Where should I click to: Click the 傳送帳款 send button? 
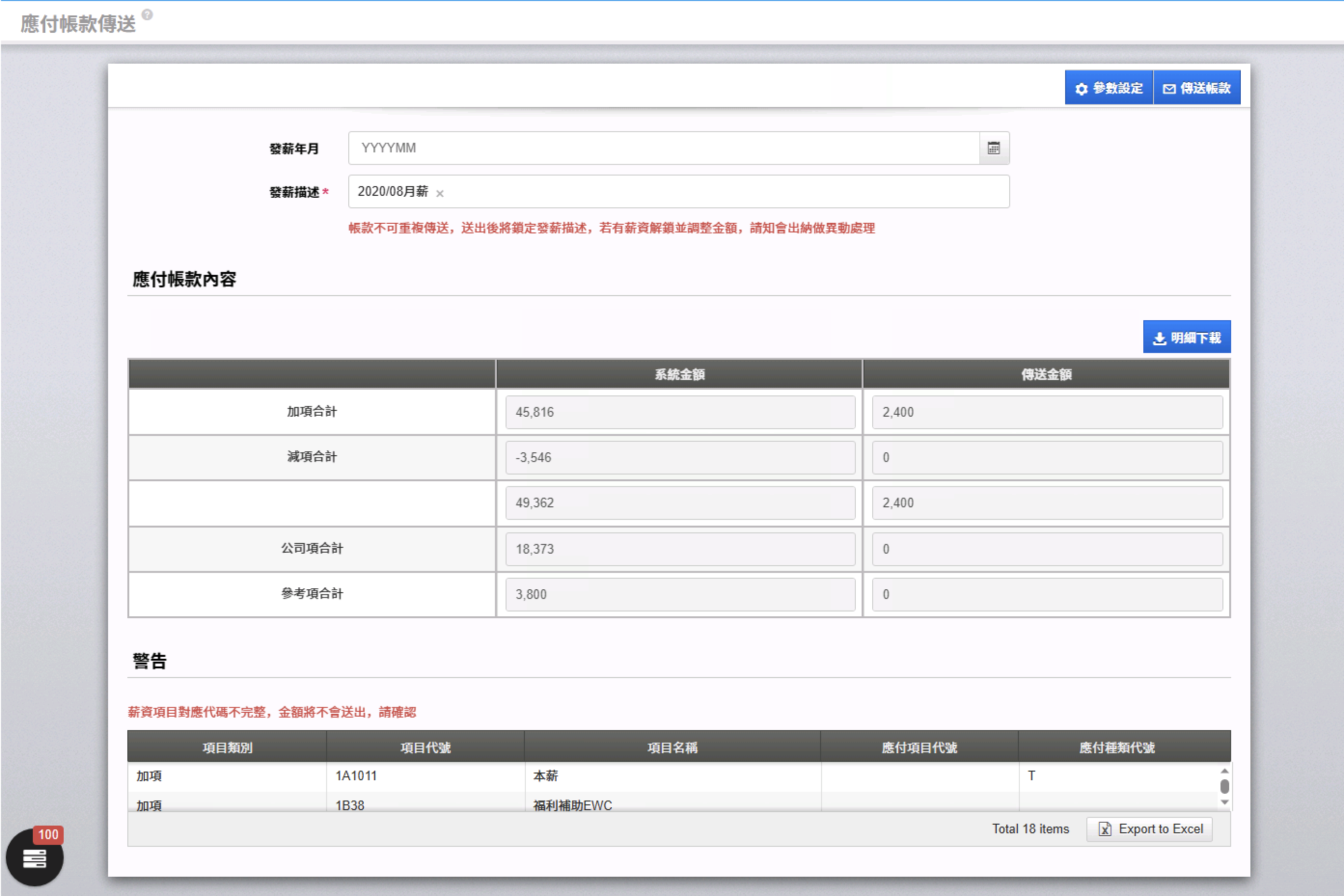pyautogui.click(x=1197, y=88)
